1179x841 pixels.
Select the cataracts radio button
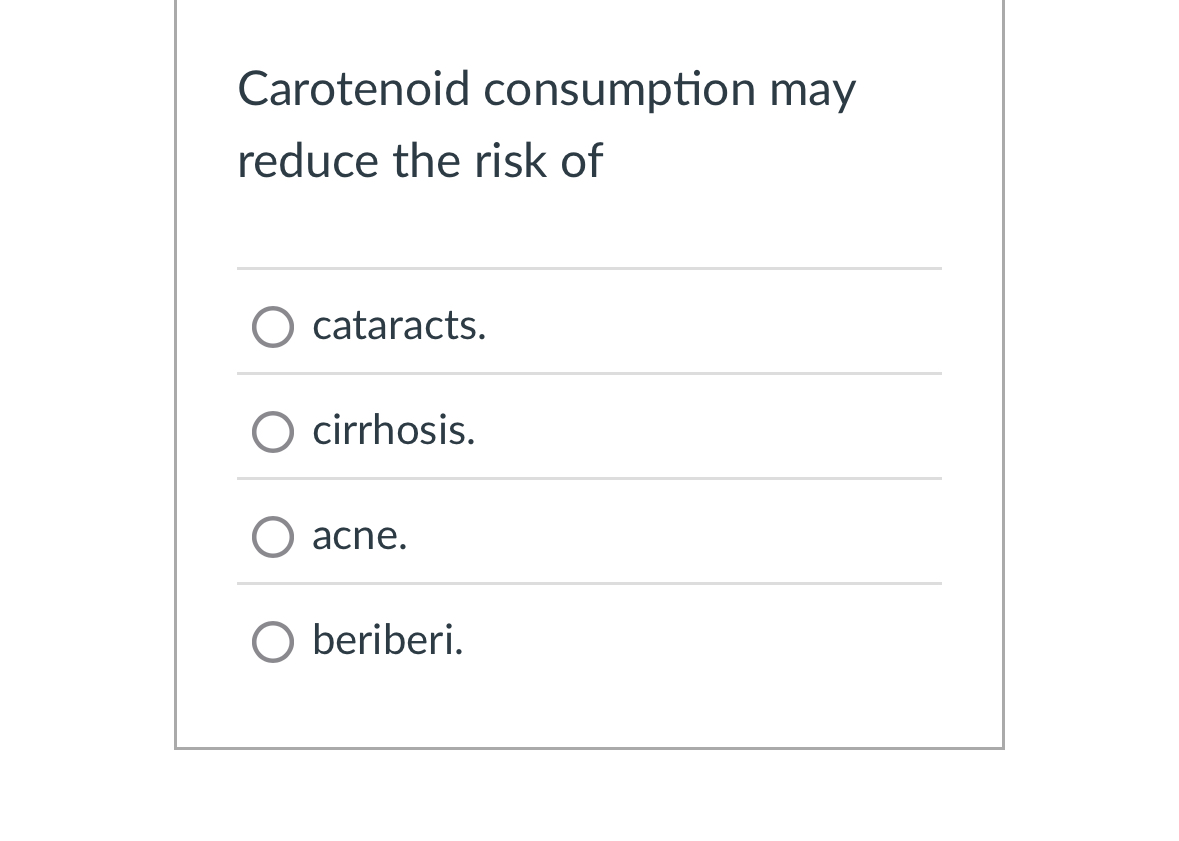[x=272, y=326]
